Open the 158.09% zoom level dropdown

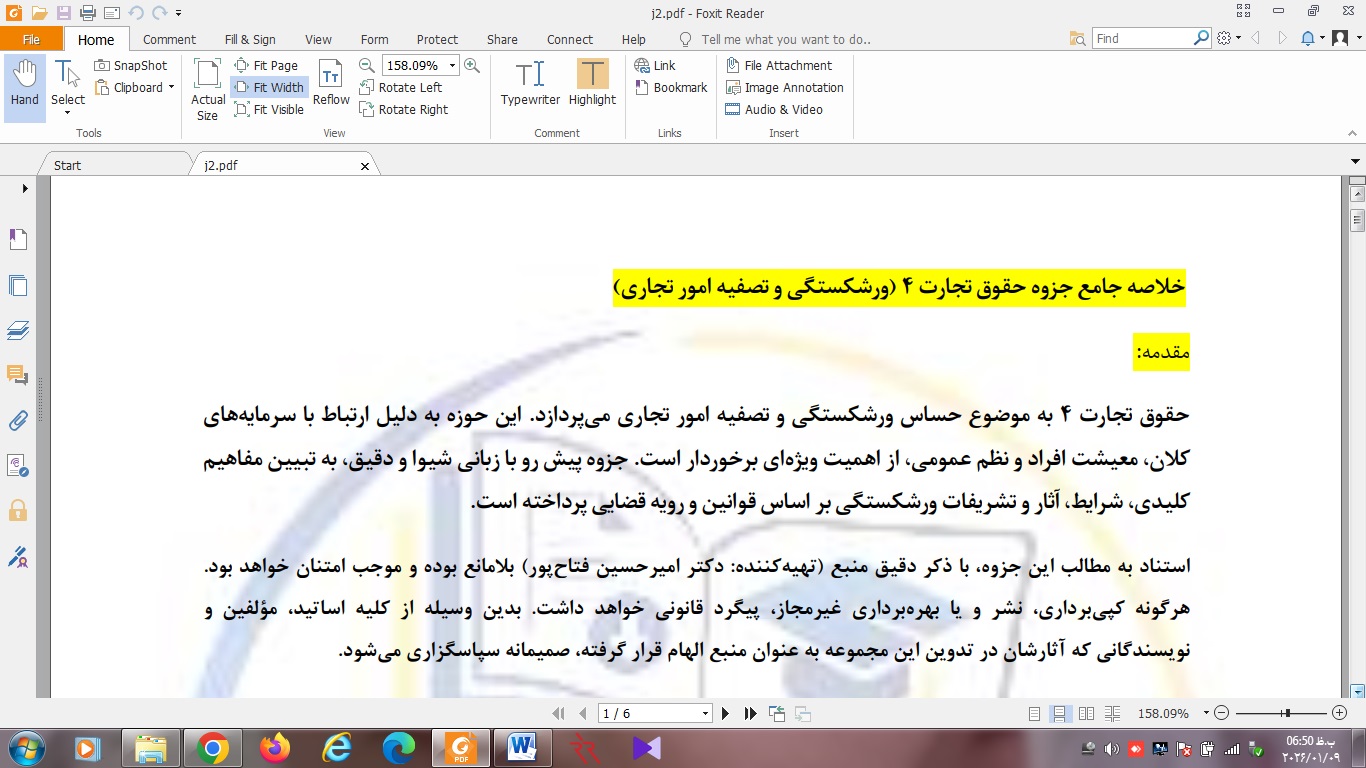[x=453, y=65]
